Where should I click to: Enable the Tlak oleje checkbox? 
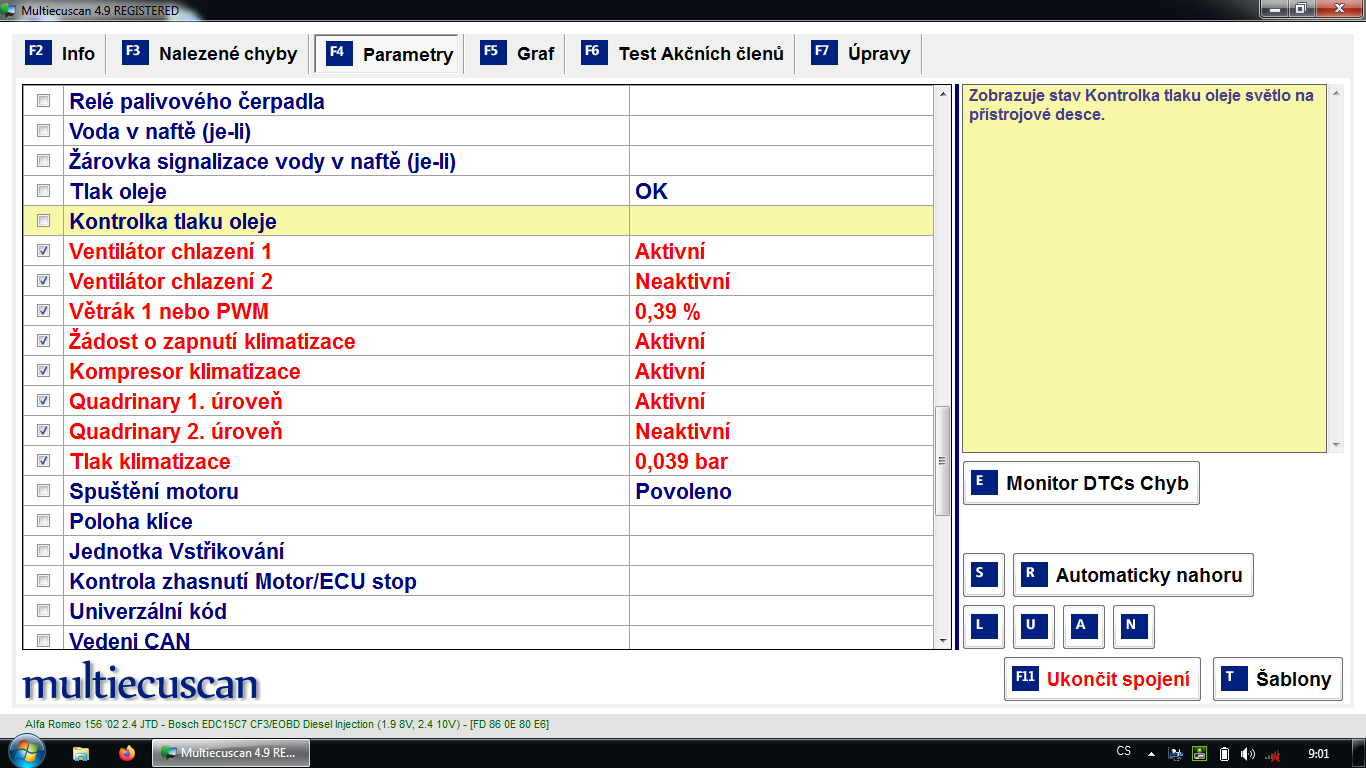click(43, 191)
